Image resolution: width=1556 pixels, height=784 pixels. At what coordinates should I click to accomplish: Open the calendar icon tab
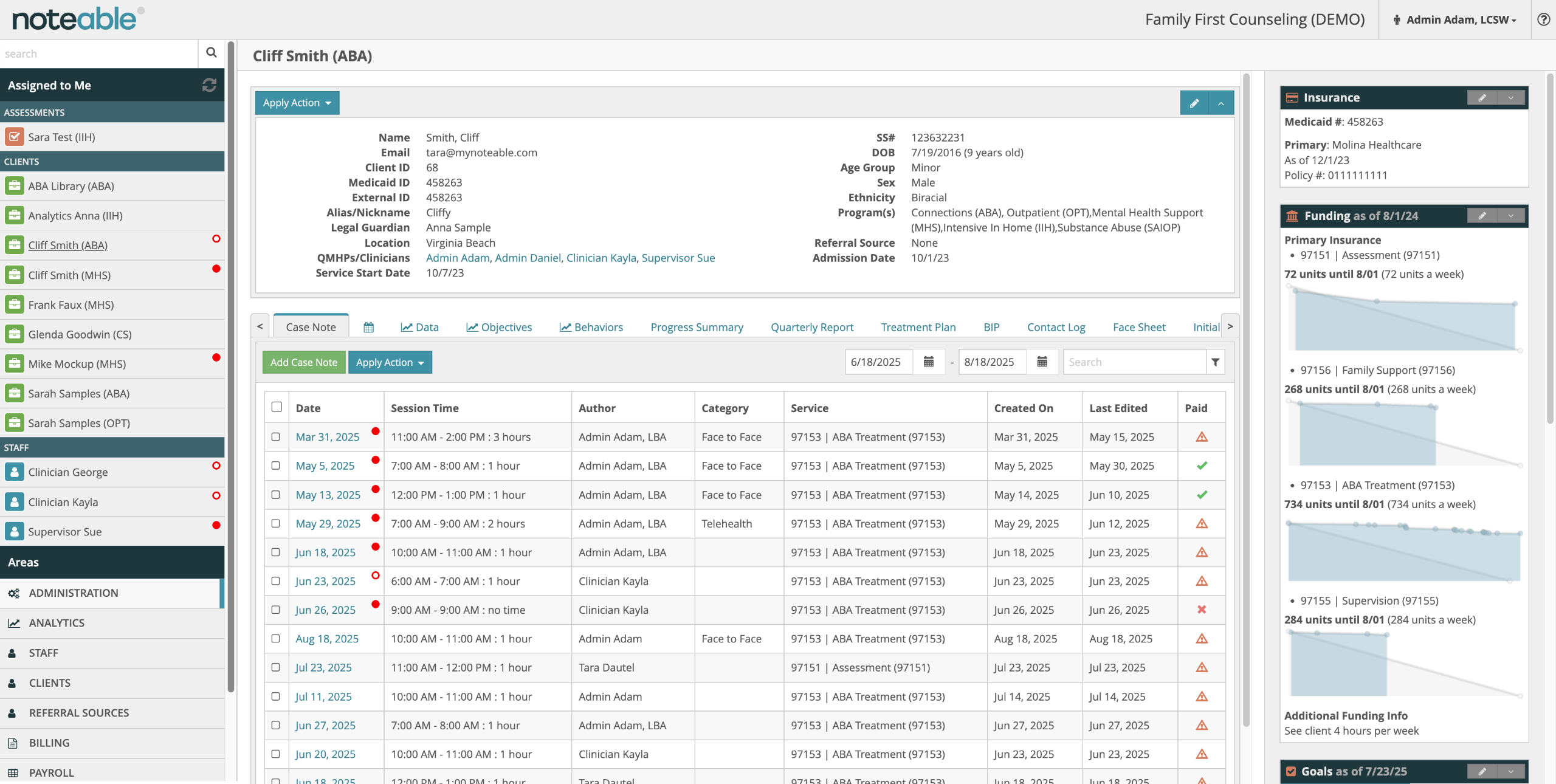368,327
